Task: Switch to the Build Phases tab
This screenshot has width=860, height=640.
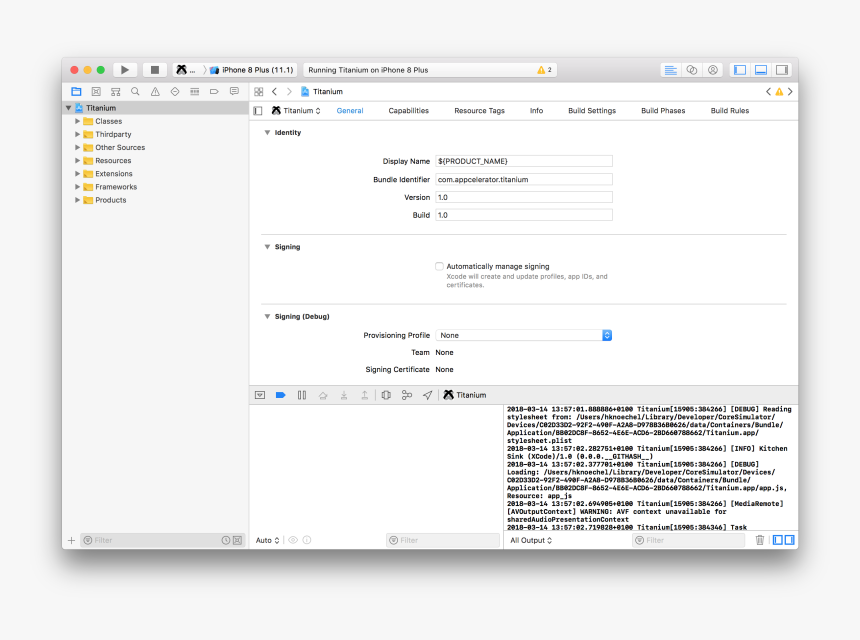Action: tap(663, 111)
